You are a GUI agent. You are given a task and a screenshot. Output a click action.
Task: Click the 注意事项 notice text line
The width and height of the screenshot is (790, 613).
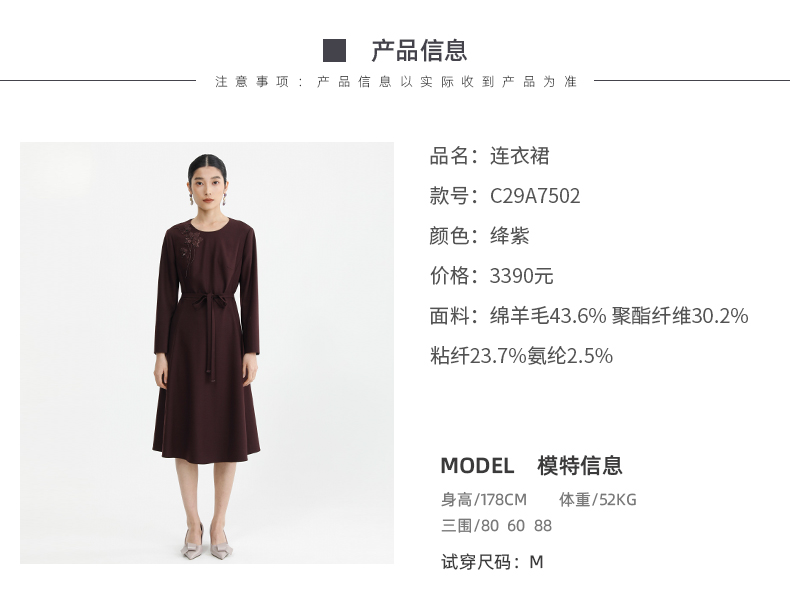[x=396, y=81]
